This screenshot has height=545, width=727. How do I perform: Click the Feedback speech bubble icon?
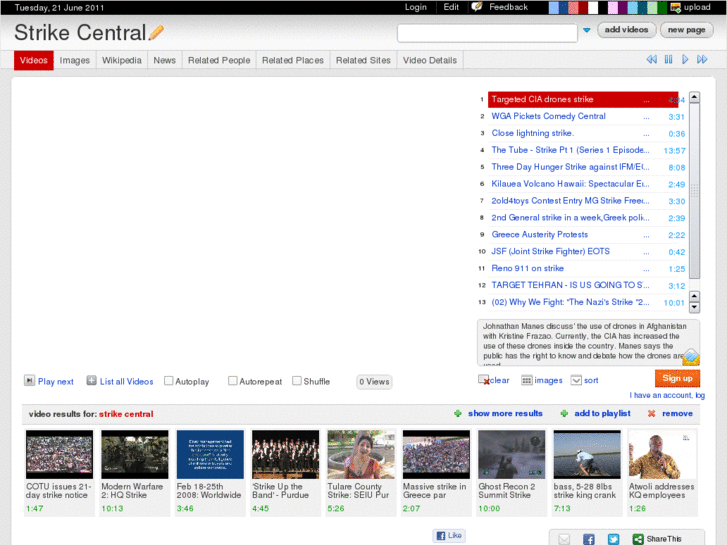(477, 6)
